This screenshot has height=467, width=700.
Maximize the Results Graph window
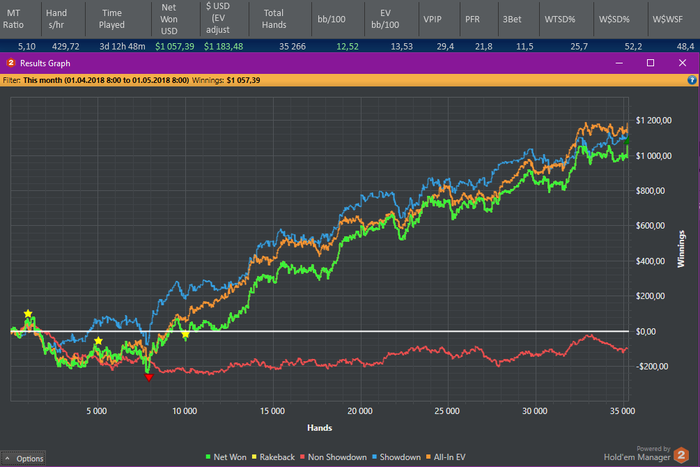(650, 63)
